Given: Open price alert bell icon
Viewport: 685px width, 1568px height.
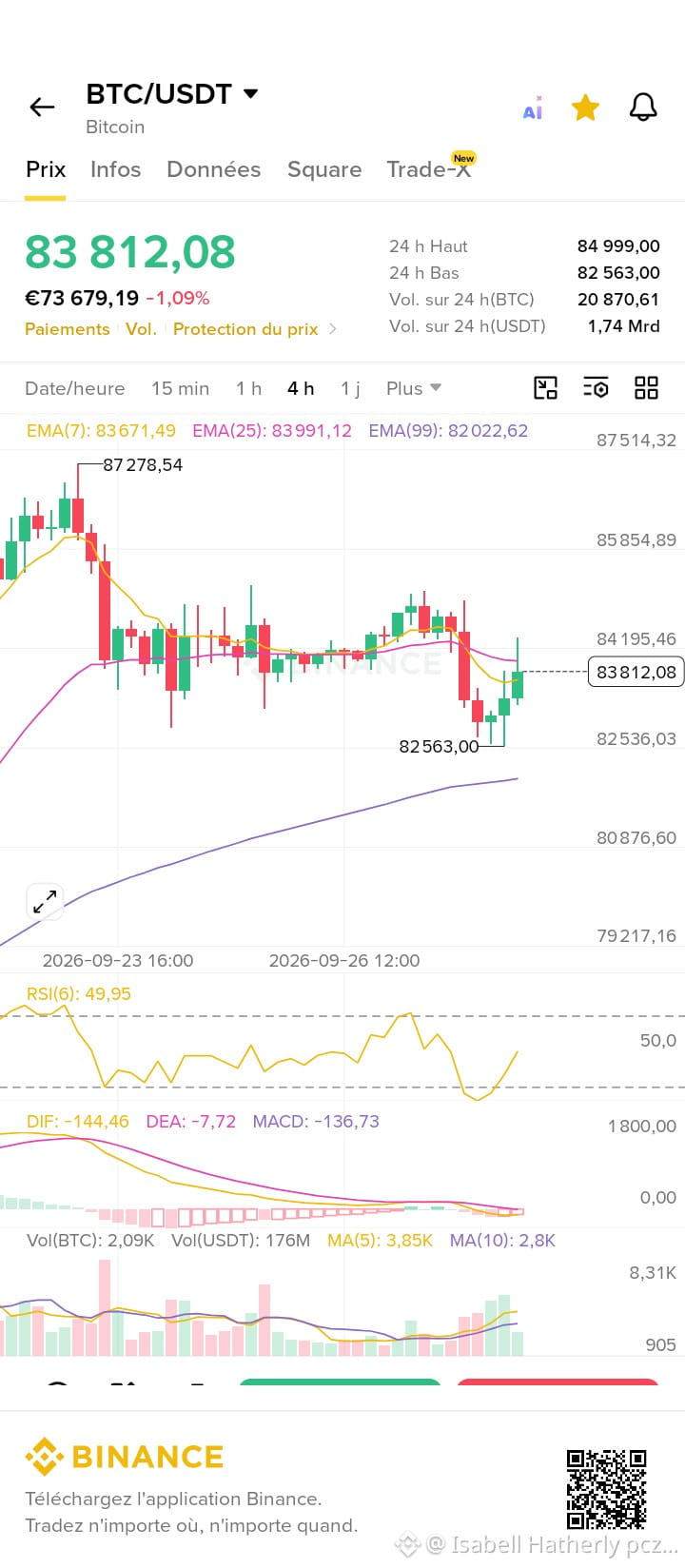Looking at the screenshot, I should coord(643,108).
